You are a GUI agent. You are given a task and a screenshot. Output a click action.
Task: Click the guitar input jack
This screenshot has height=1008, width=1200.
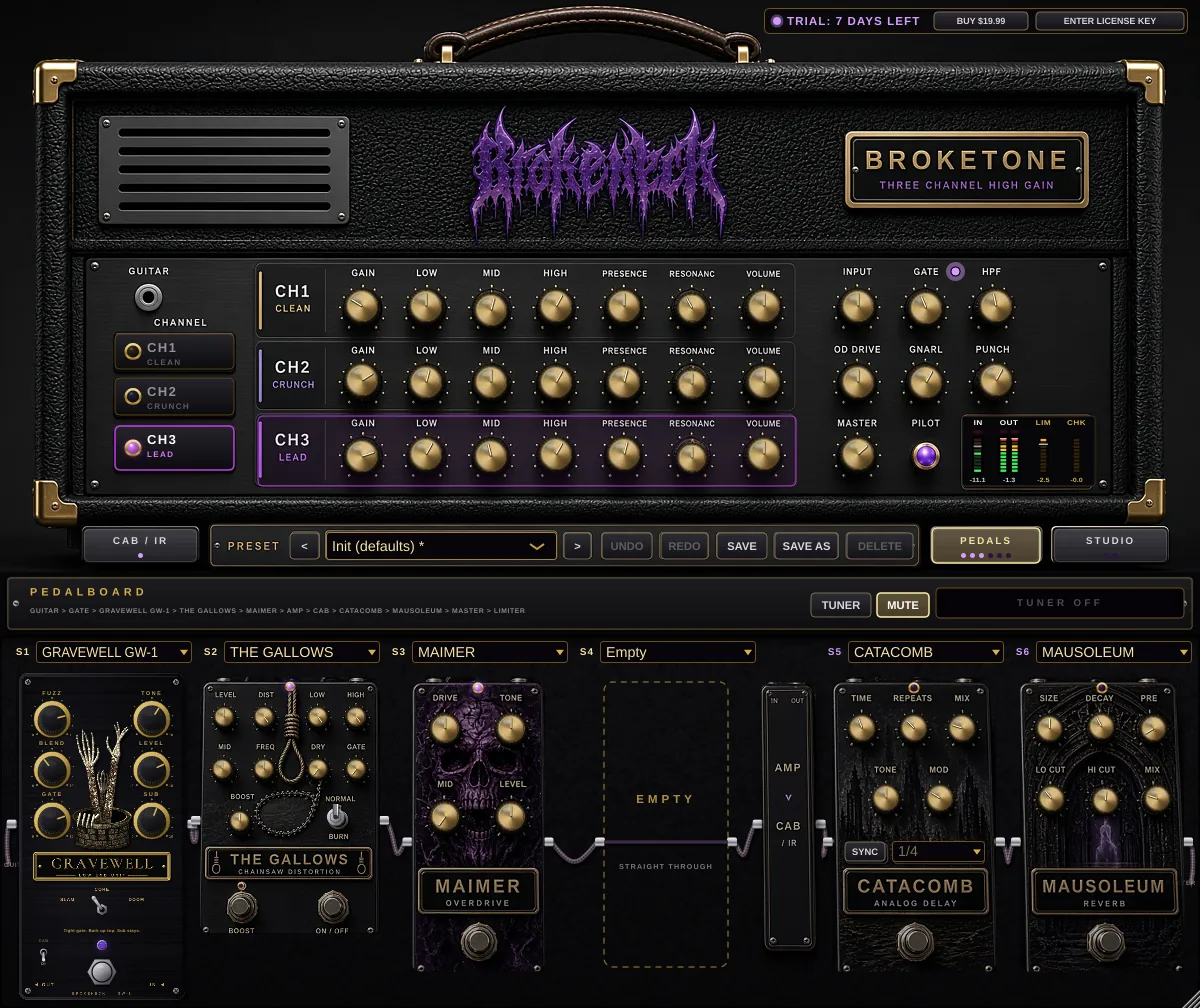click(x=149, y=297)
